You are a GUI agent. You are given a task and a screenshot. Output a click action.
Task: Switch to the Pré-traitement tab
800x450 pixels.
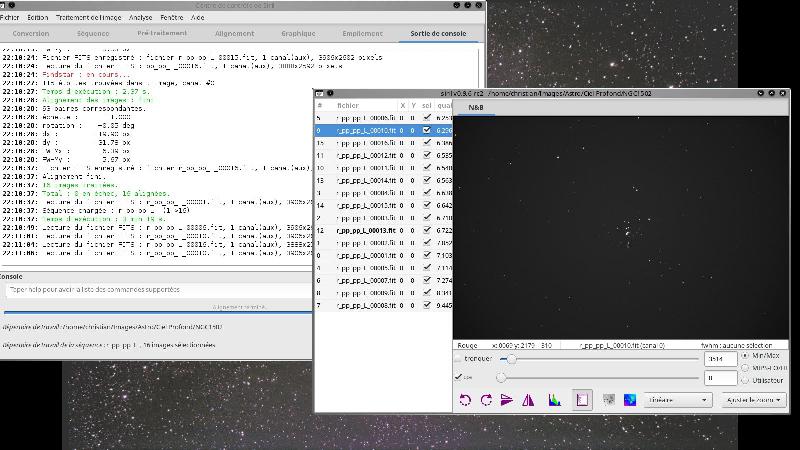162,33
